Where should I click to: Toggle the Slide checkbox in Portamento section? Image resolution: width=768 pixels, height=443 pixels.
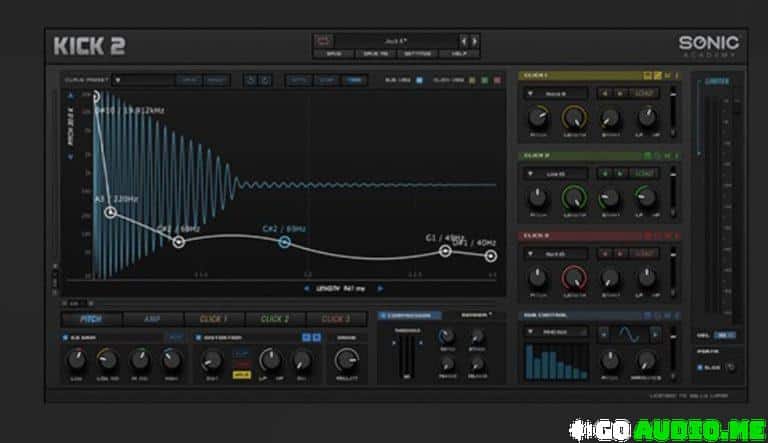click(x=700, y=367)
